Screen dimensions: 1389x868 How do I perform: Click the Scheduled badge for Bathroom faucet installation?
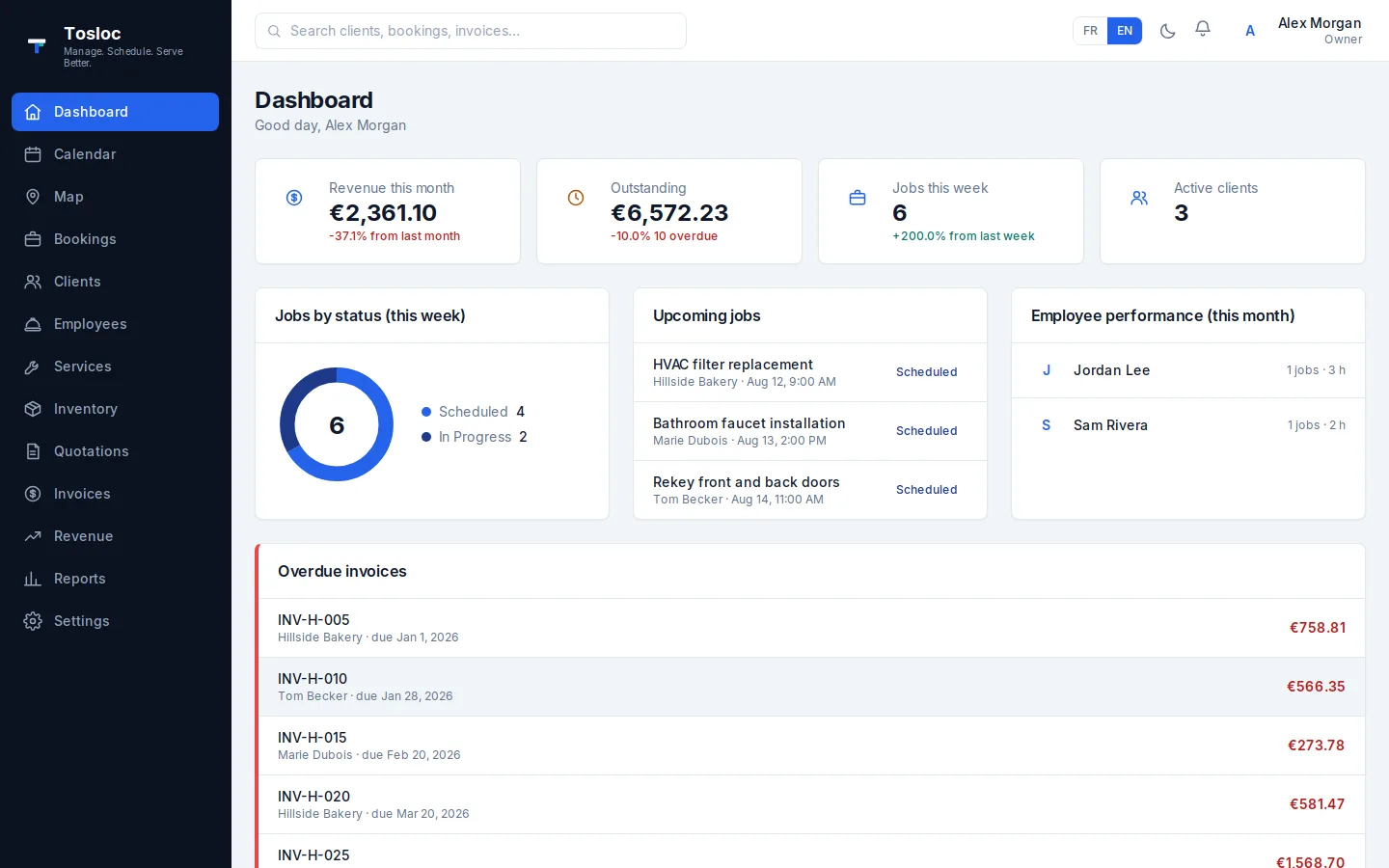tap(927, 431)
